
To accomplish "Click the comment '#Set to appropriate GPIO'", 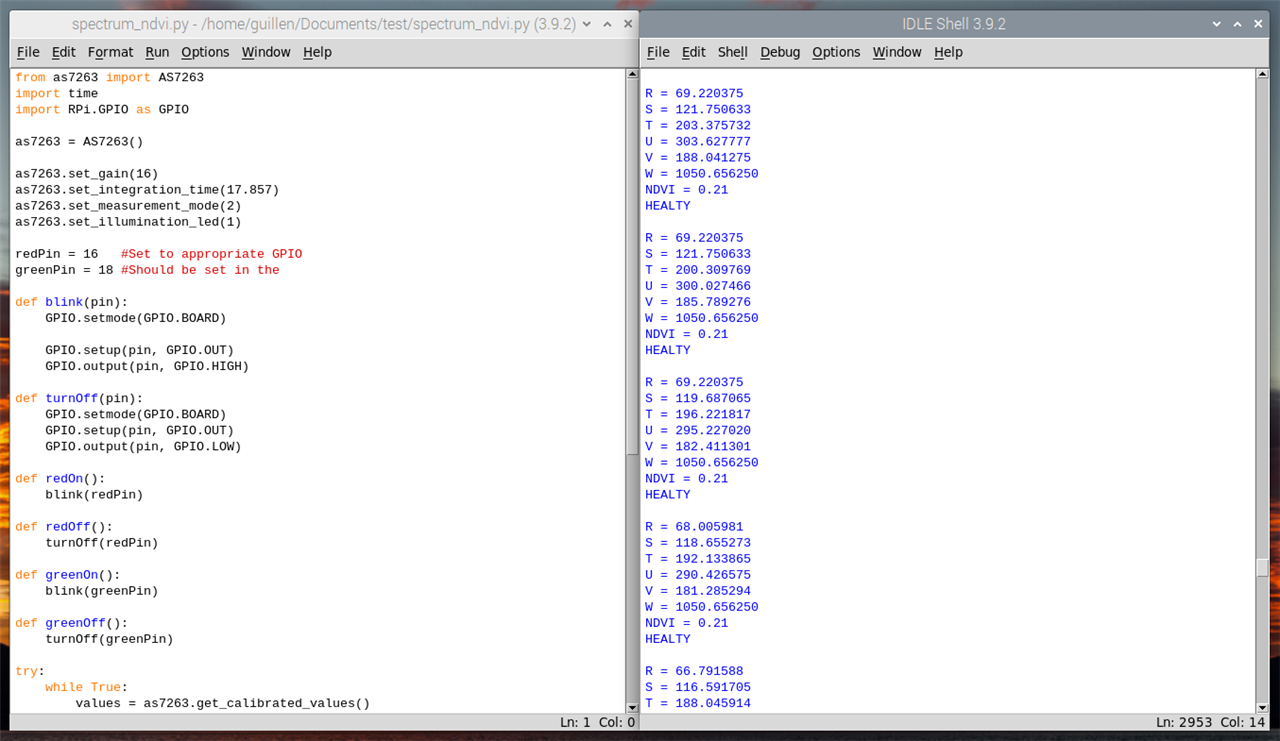I will (211, 253).
